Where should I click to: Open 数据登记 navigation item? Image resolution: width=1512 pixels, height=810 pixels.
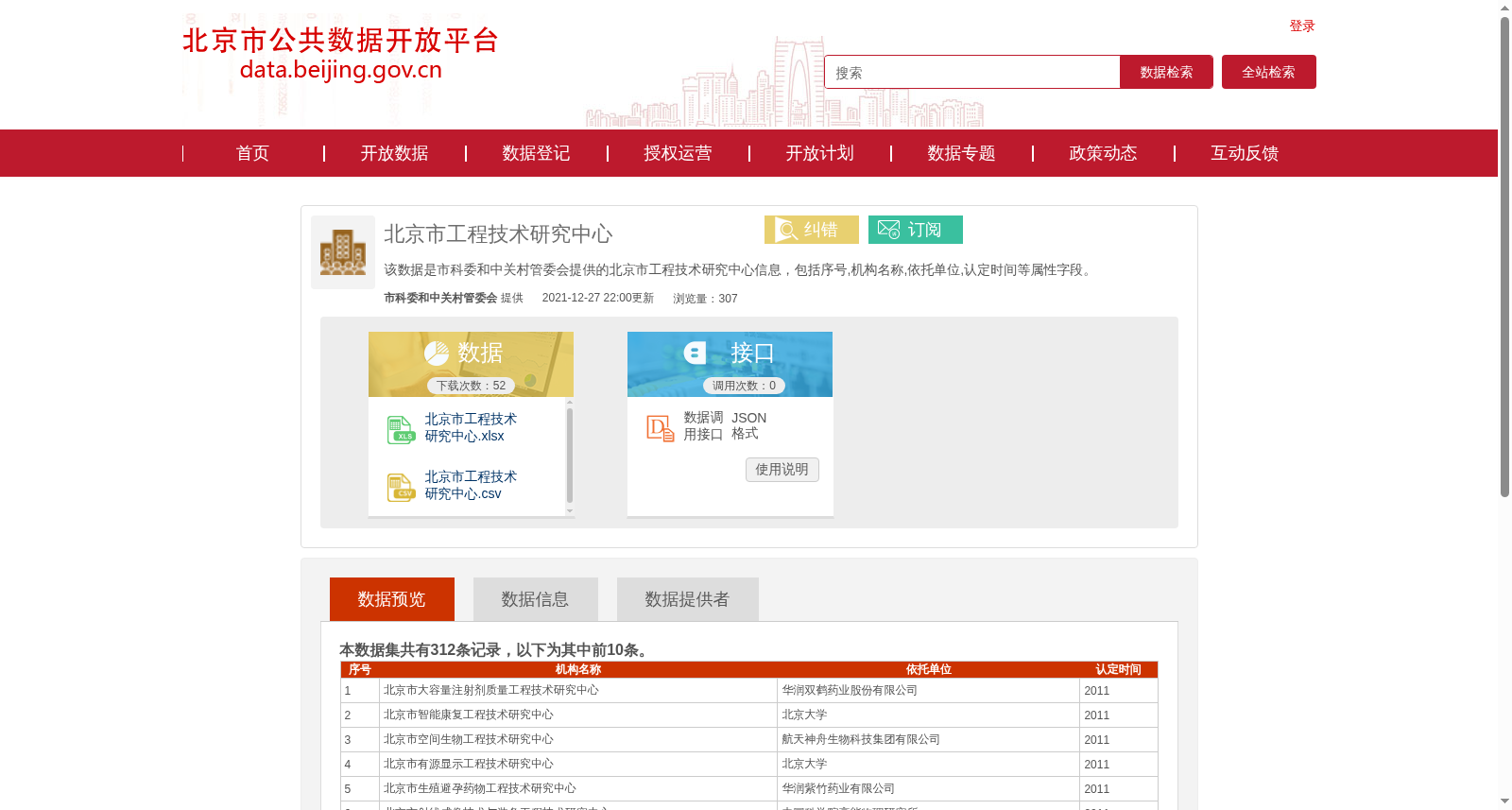pyautogui.click(x=536, y=153)
